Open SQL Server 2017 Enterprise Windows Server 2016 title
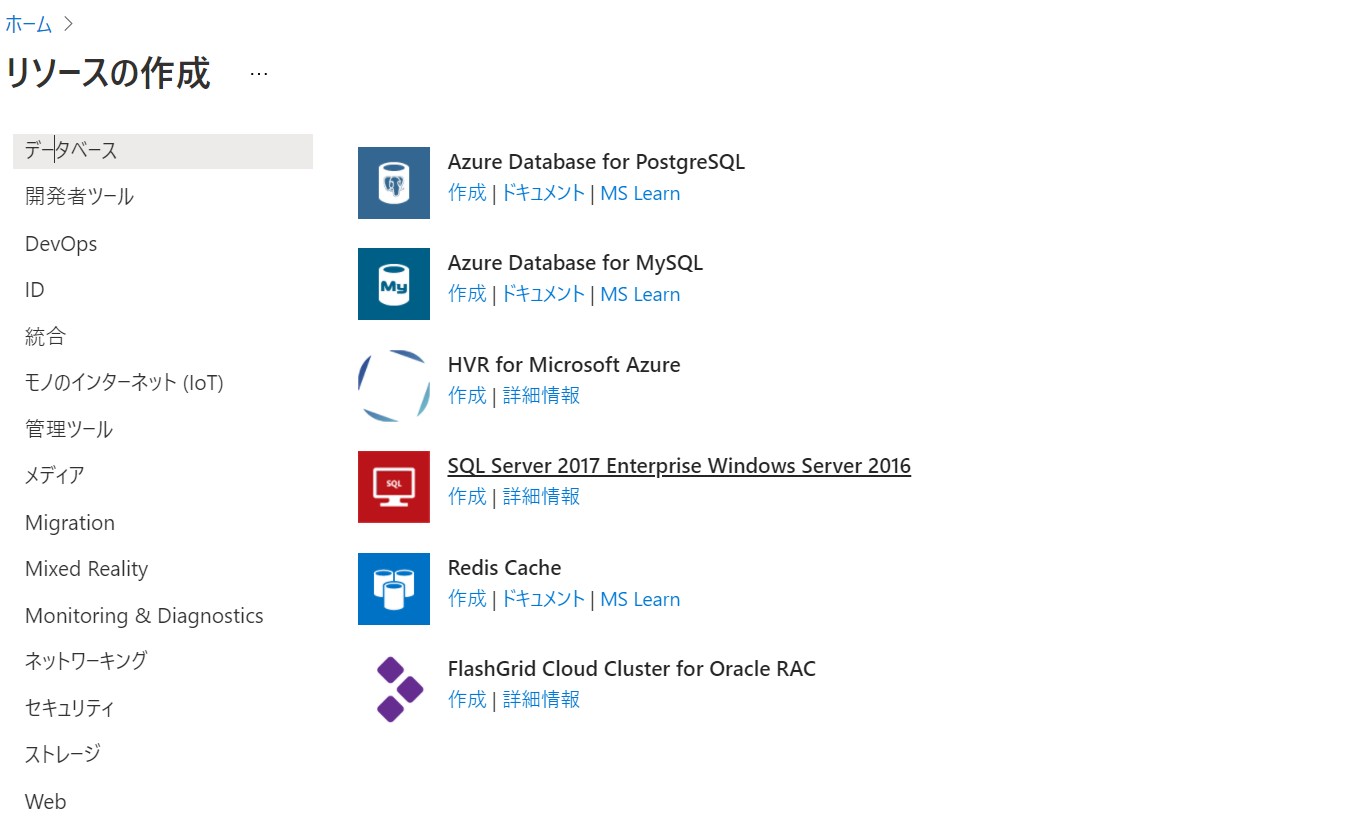Viewport: 1349px width, 828px height. (679, 466)
